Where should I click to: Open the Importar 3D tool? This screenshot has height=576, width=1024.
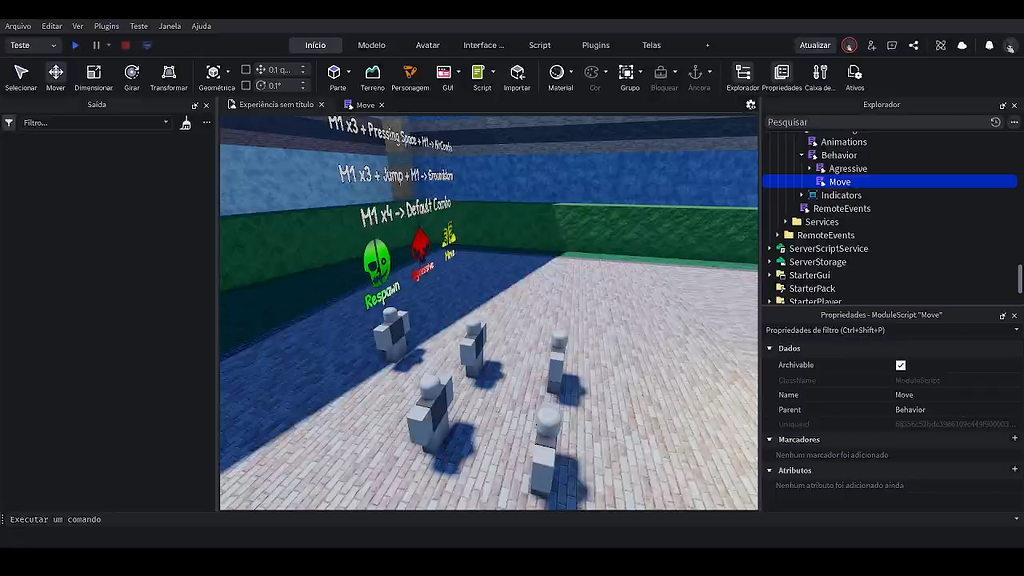tap(517, 76)
